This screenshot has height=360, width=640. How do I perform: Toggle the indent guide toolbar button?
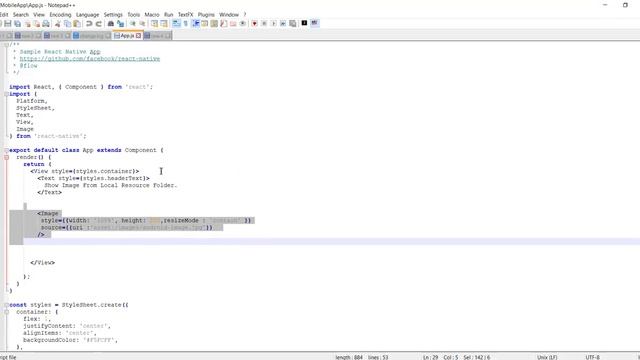196,24
